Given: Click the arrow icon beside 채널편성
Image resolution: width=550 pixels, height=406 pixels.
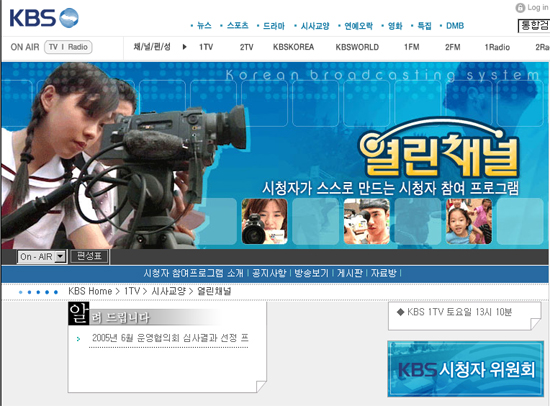Looking at the screenshot, I should (x=185, y=47).
